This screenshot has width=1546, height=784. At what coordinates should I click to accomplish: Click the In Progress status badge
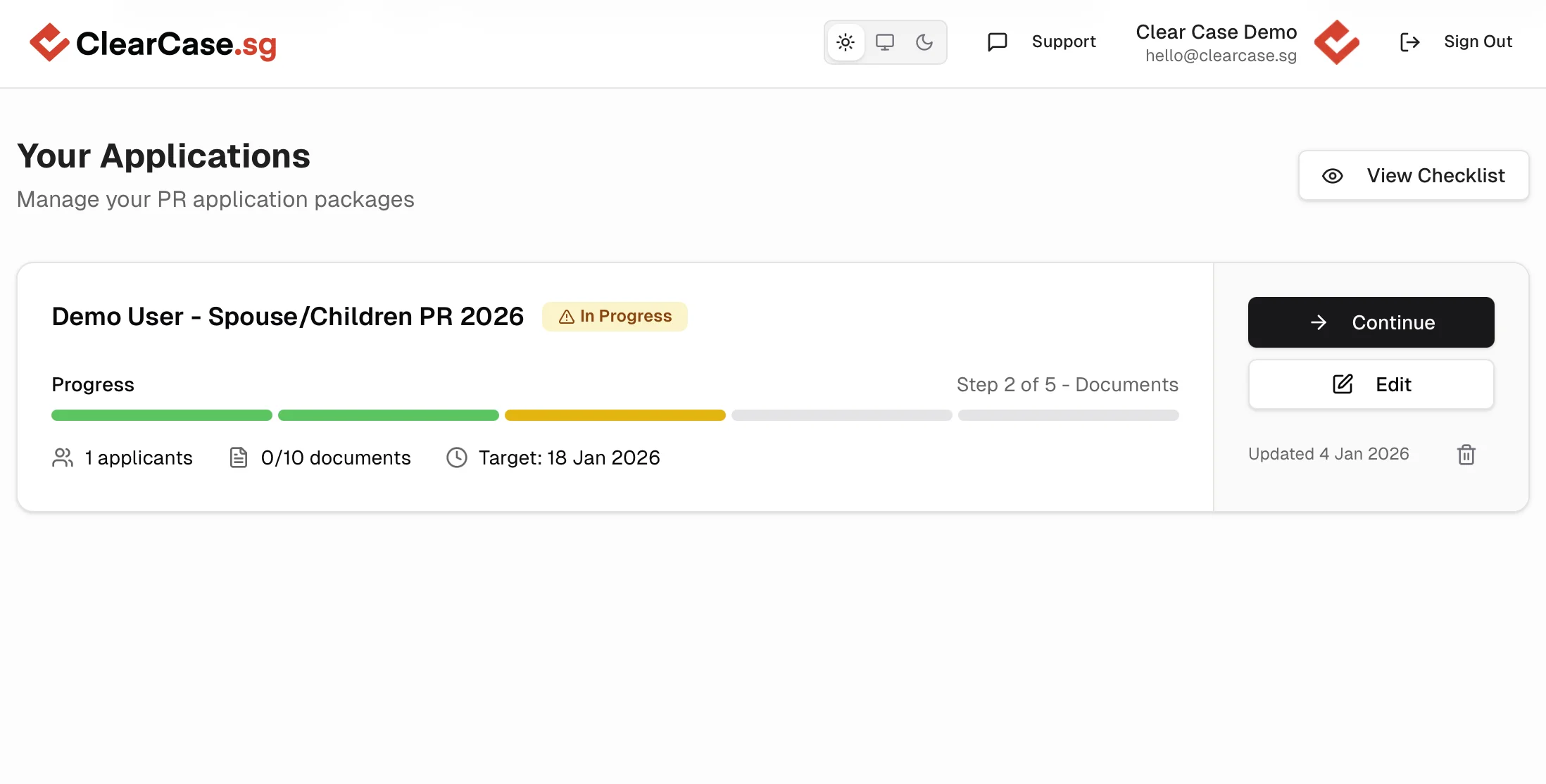615,317
